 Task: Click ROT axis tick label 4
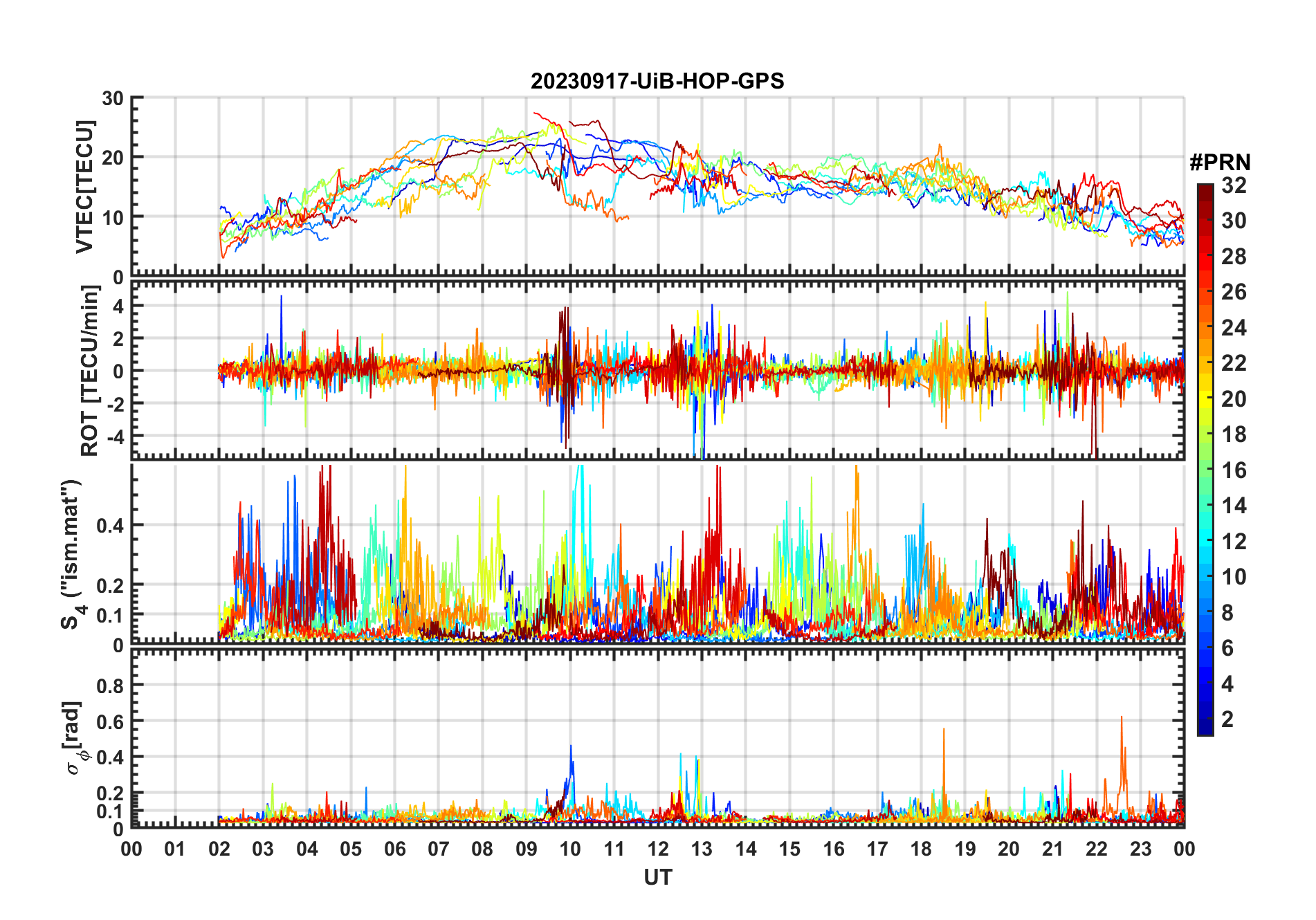pos(119,306)
